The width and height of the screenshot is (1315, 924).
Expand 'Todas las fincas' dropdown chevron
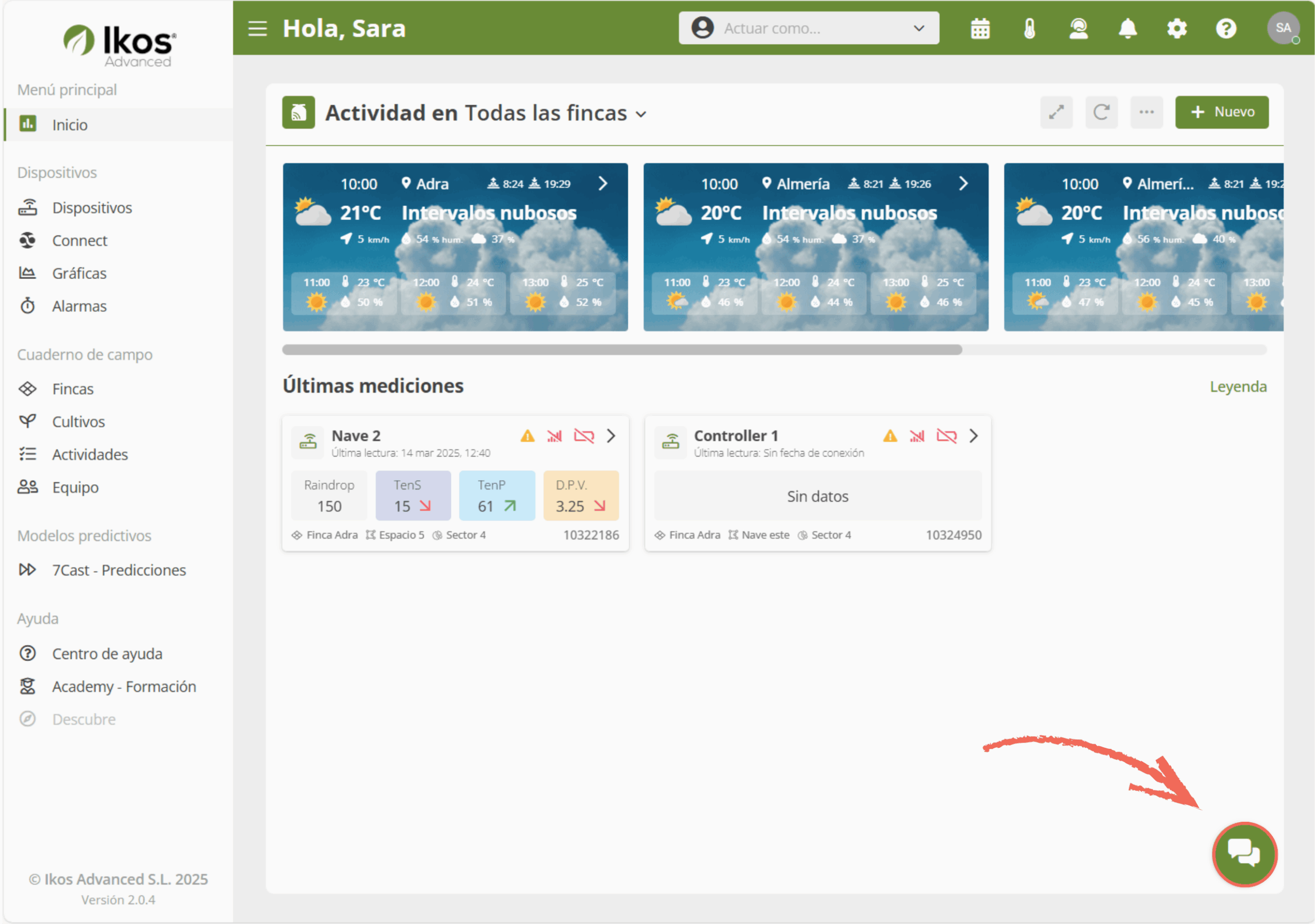642,114
